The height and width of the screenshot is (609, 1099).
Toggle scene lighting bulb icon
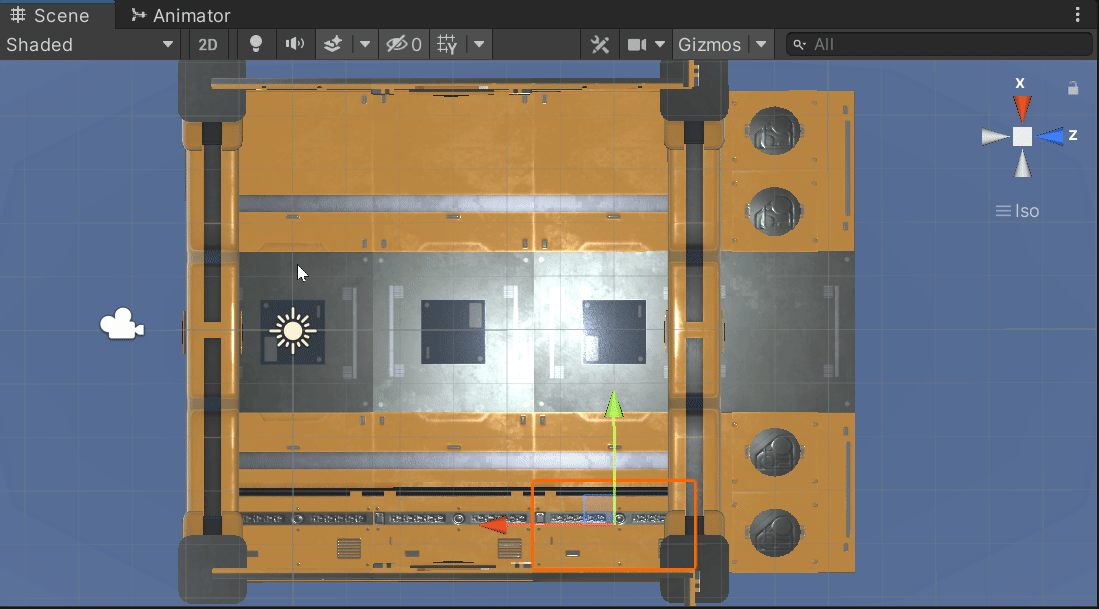point(256,45)
